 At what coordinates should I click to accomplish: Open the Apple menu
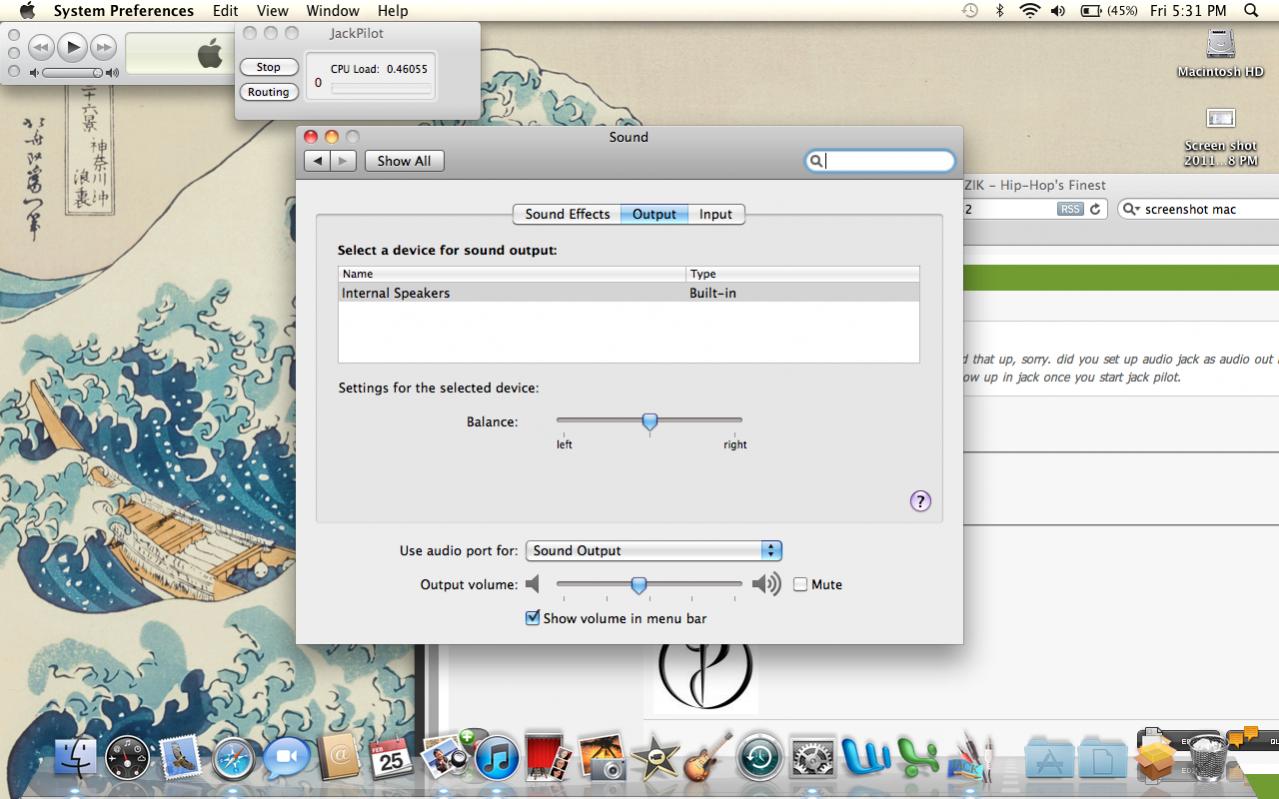pos(26,11)
